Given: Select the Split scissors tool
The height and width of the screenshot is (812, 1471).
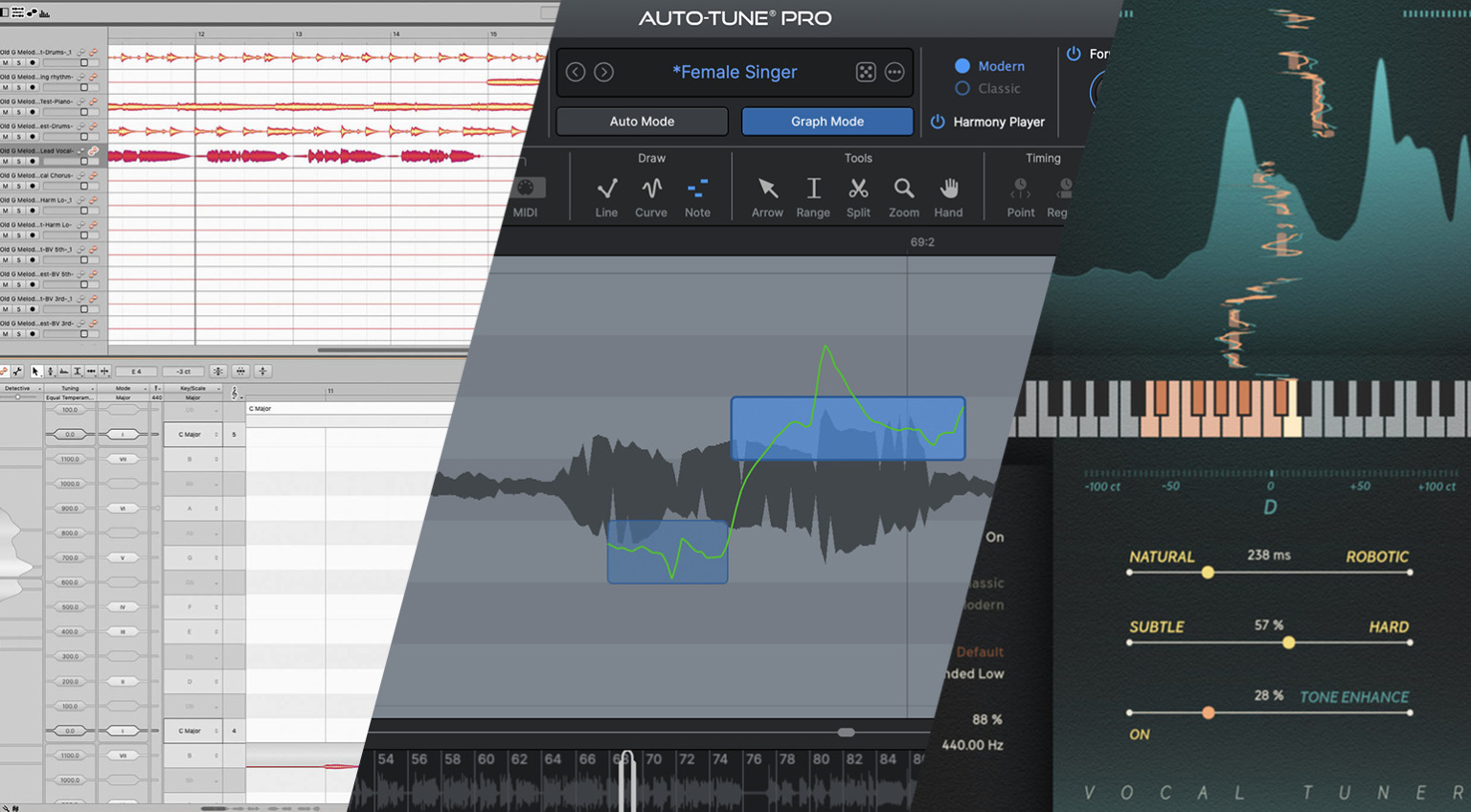Looking at the screenshot, I should (x=858, y=189).
